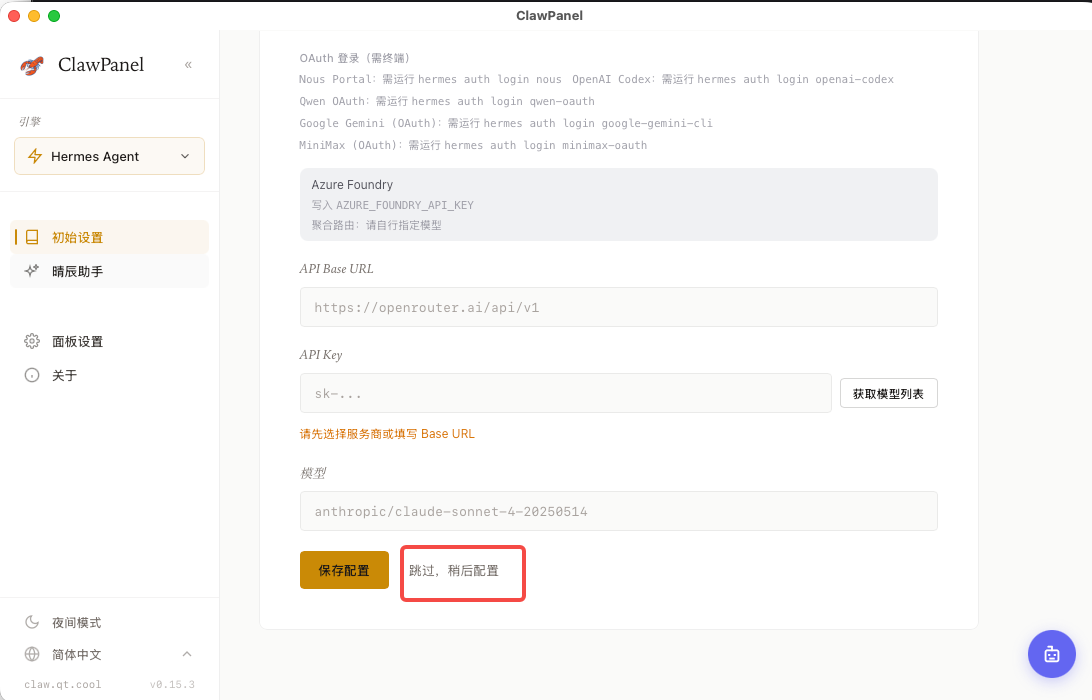Screen dimensions: 1092x700
Task: Click the info circle icon beside 关于
Action: tap(32, 375)
